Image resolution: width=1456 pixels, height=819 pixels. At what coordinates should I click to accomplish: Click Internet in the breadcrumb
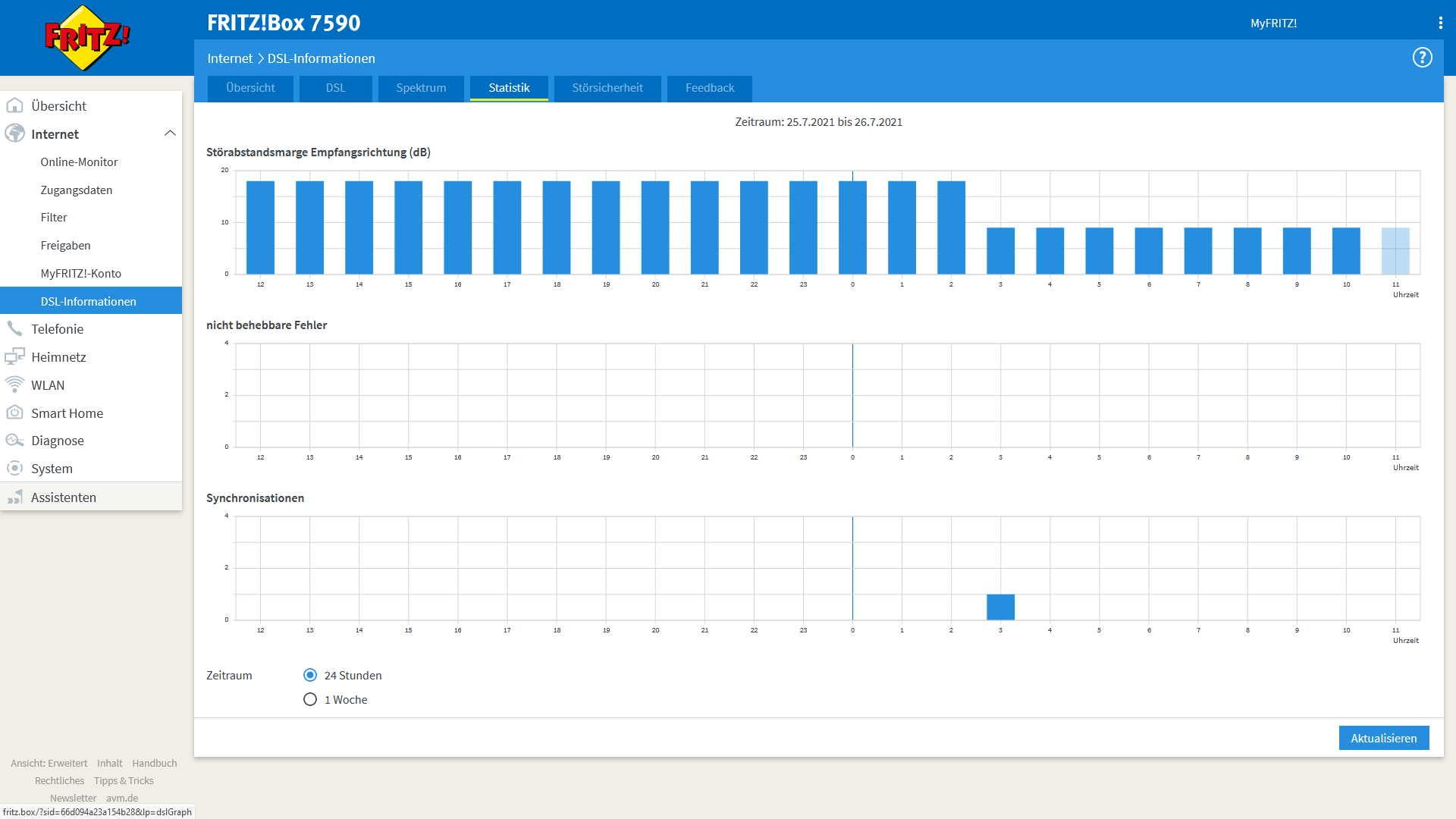click(x=230, y=58)
